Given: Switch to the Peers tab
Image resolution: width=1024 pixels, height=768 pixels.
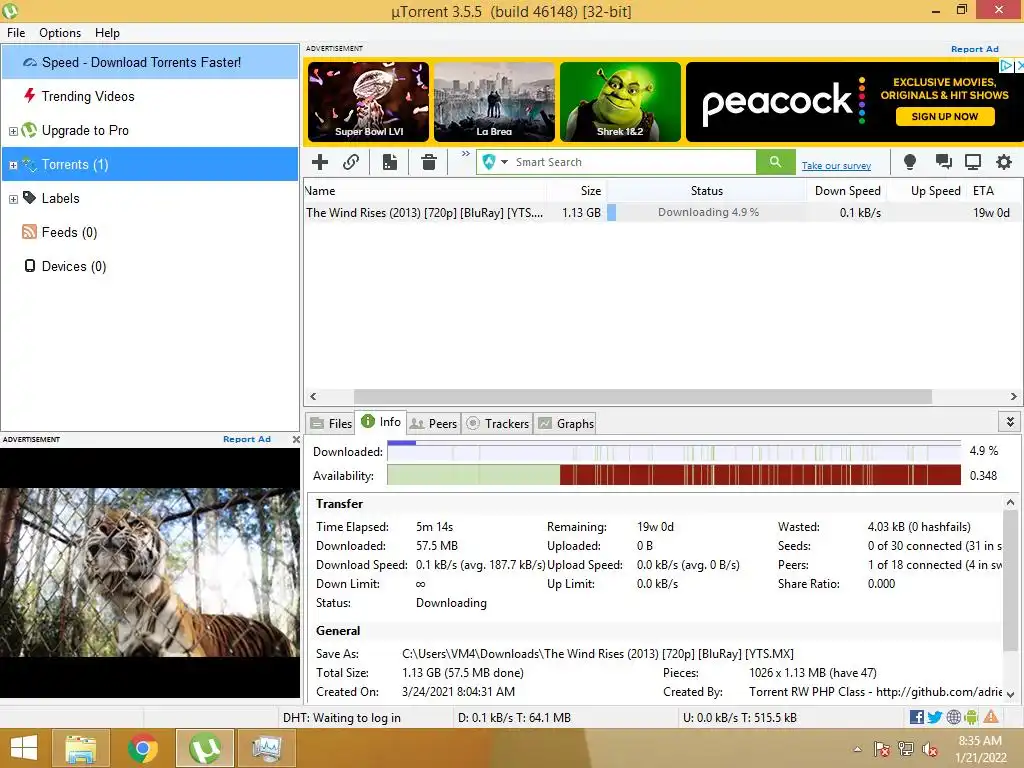Looking at the screenshot, I should 434,423.
